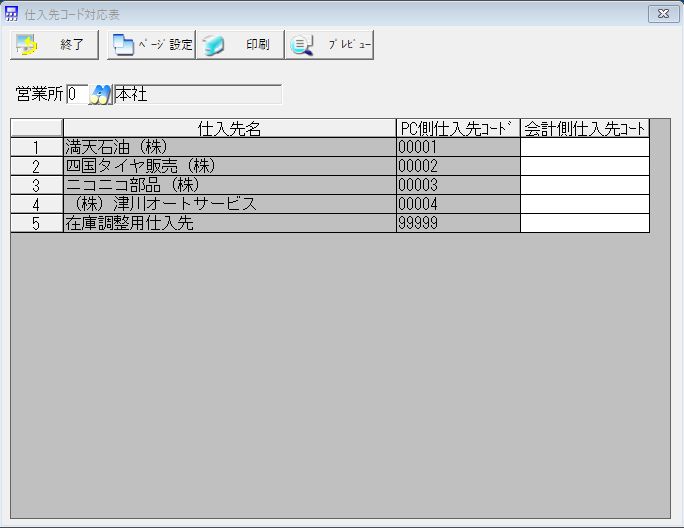Open the プレビュー print preview
Image resolution: width=684 pixels, height=528 pixels.
coord(330,45)
